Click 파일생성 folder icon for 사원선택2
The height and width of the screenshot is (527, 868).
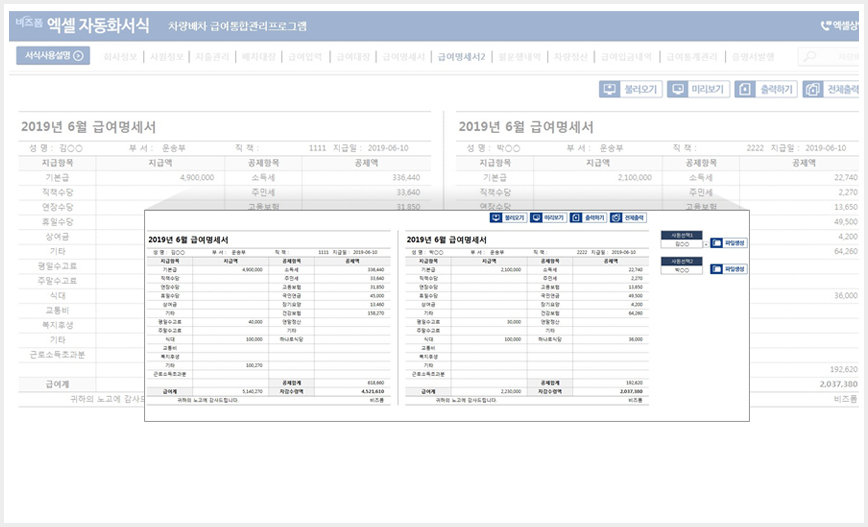[x=716, y=269]
